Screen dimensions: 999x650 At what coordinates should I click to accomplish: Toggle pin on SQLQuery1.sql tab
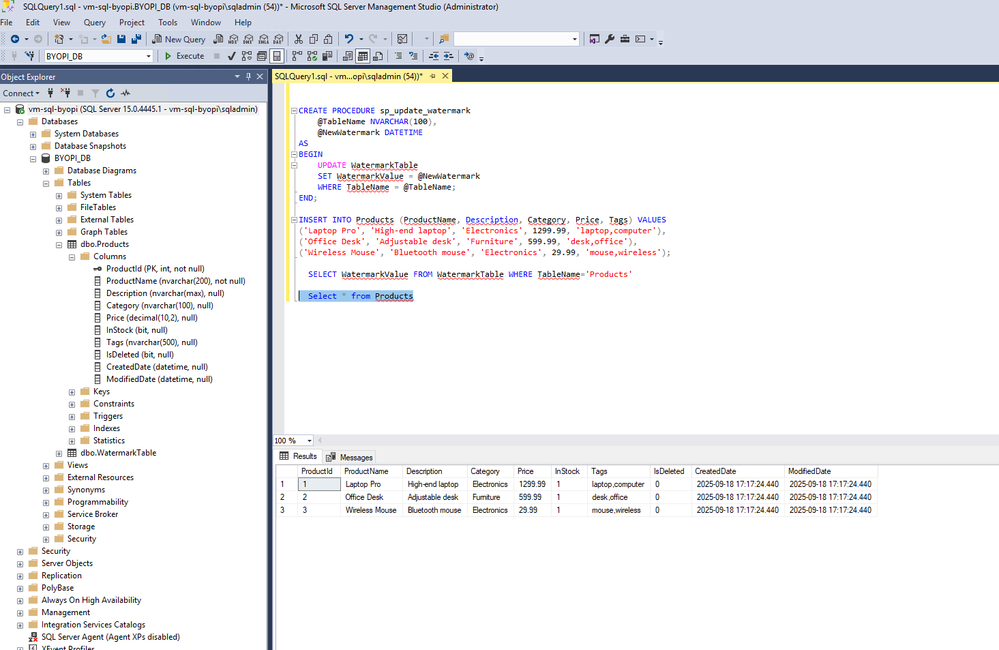pos(433,76)
